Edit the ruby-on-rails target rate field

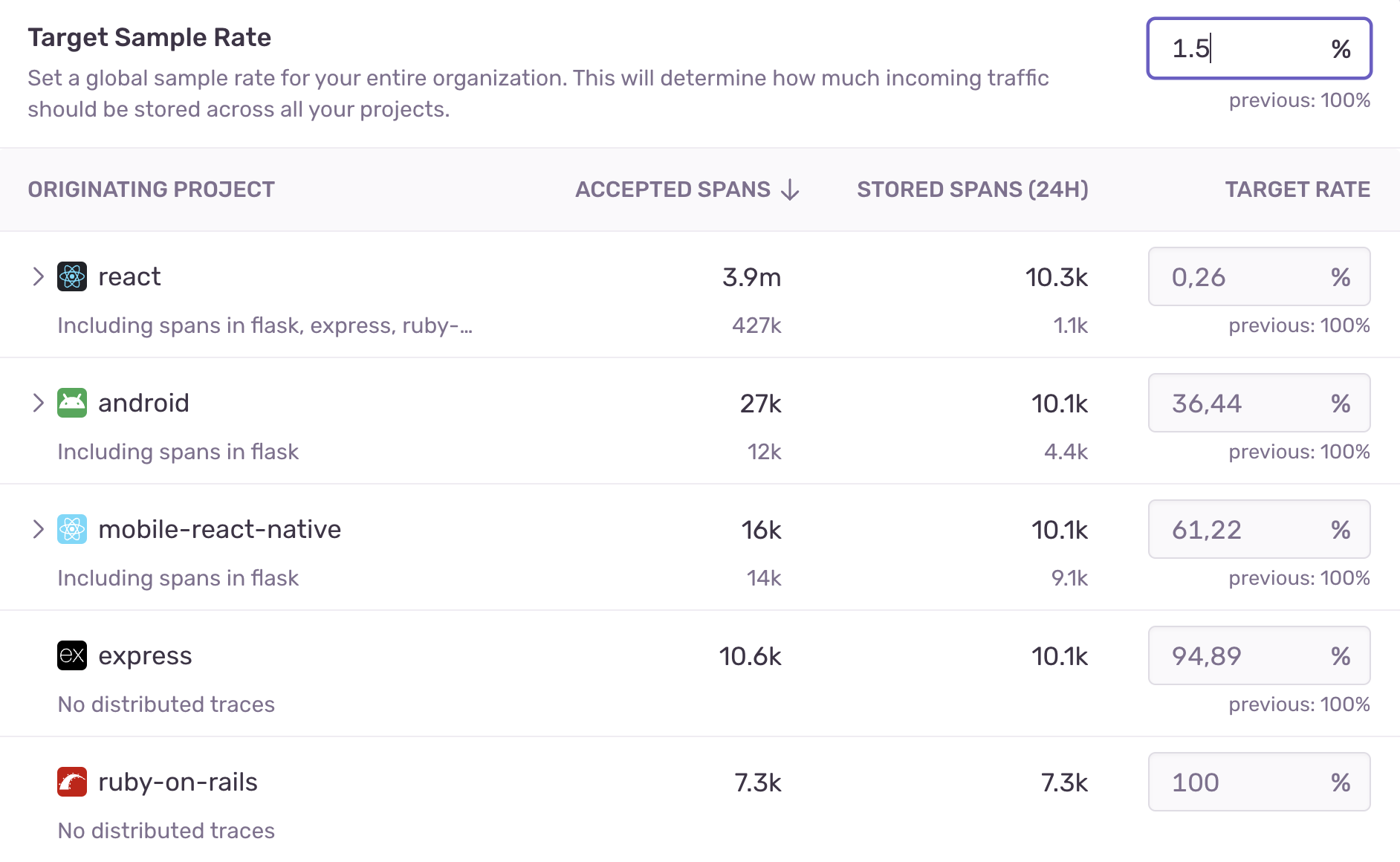pyautogui.click(x=1248, y=782)
